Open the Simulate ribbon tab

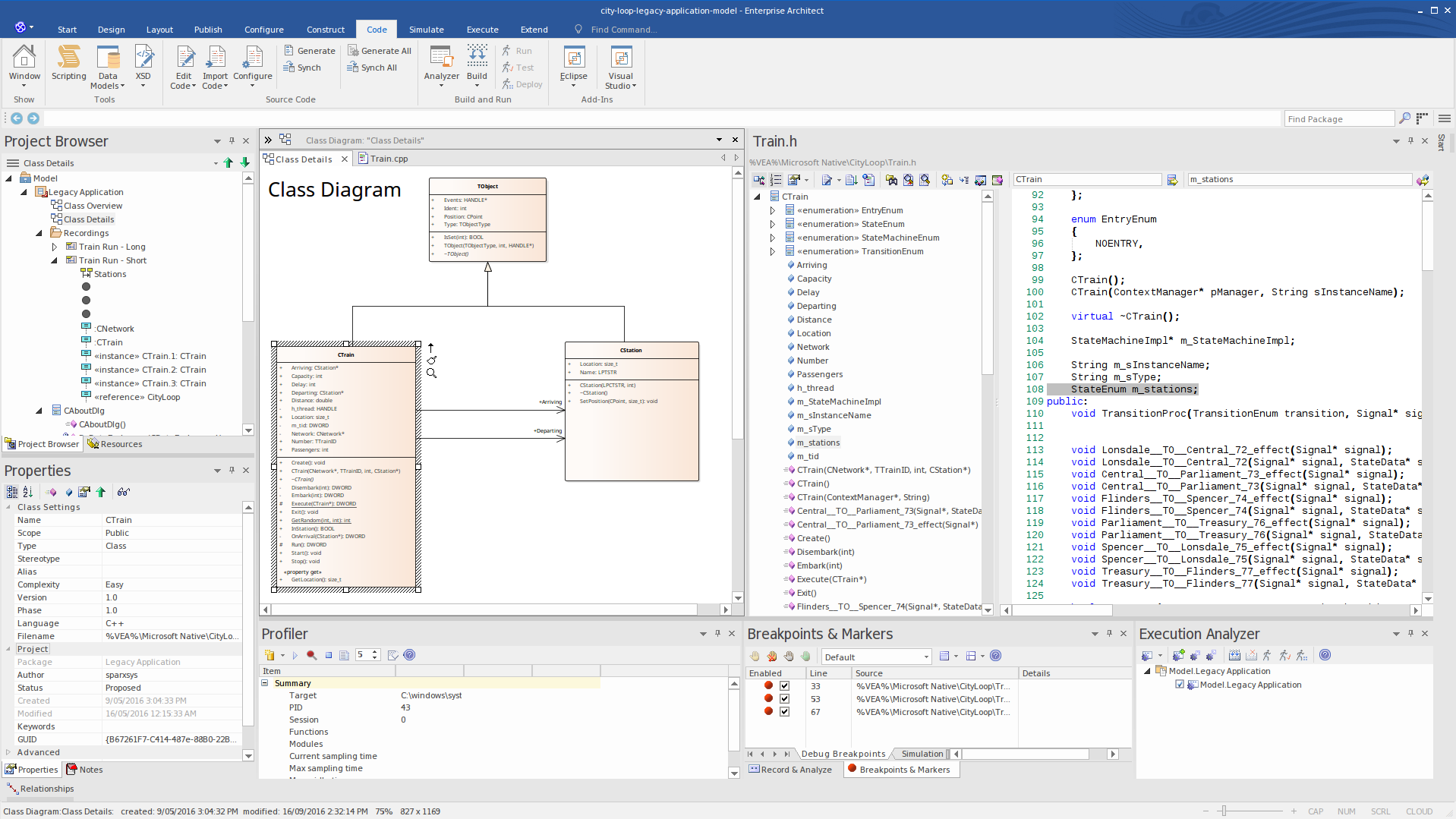(x=426, y=30)
